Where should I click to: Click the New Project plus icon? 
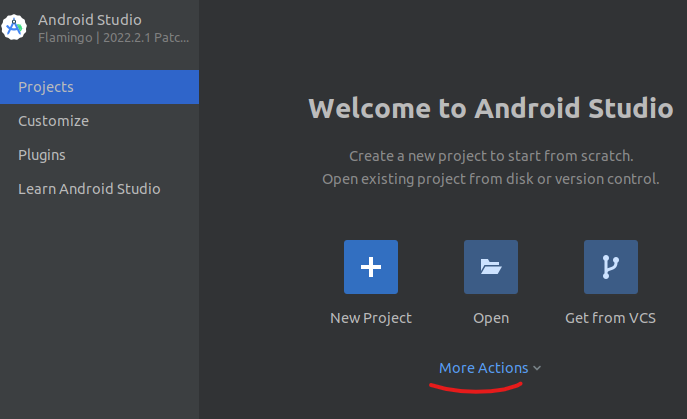[370, 267]
